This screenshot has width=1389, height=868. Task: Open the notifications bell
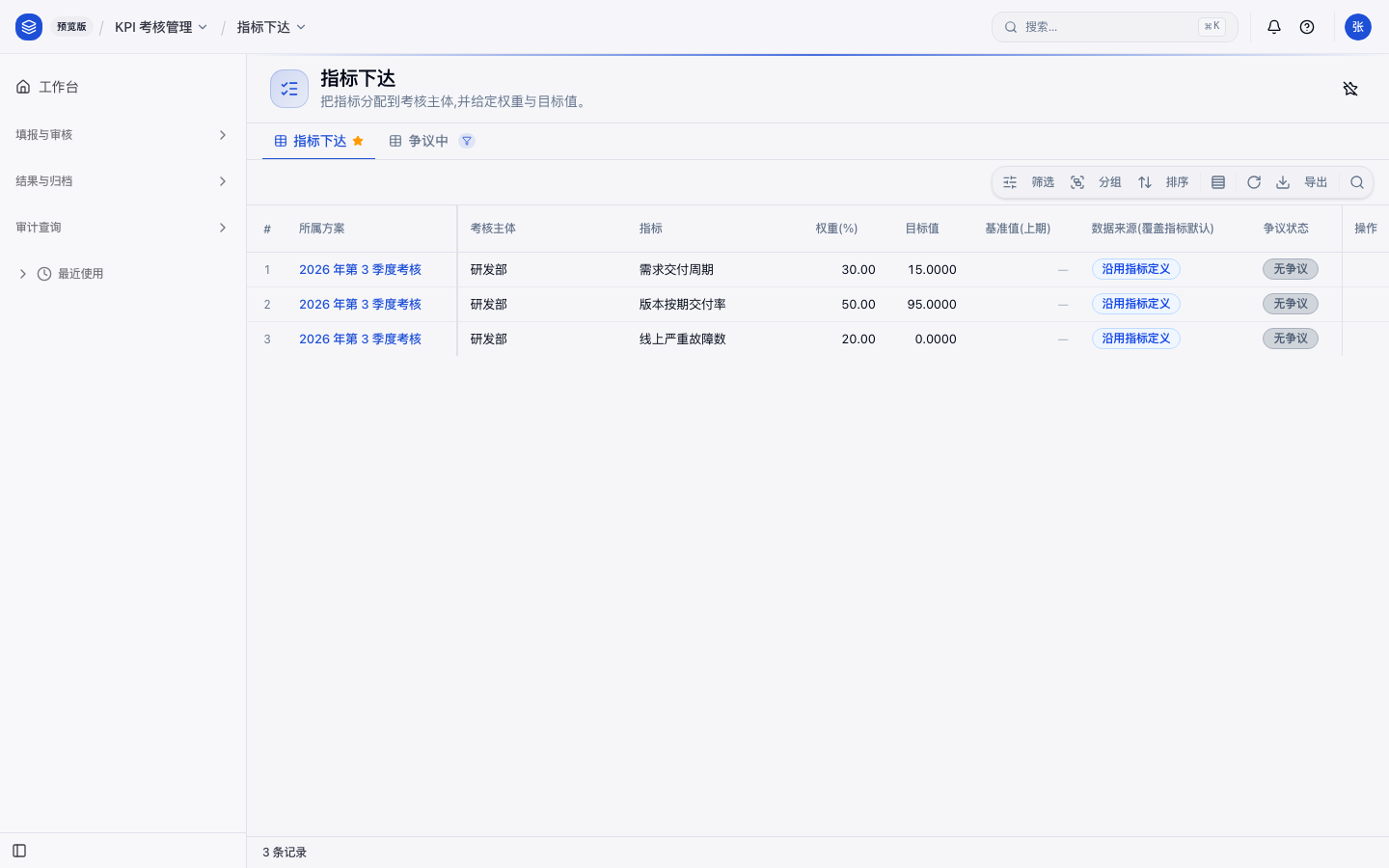(x=1274, y=27)
